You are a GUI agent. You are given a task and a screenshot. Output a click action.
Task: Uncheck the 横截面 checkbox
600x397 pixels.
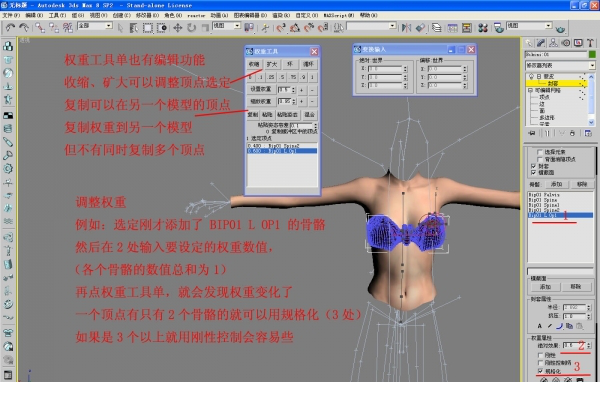(534, 173)
